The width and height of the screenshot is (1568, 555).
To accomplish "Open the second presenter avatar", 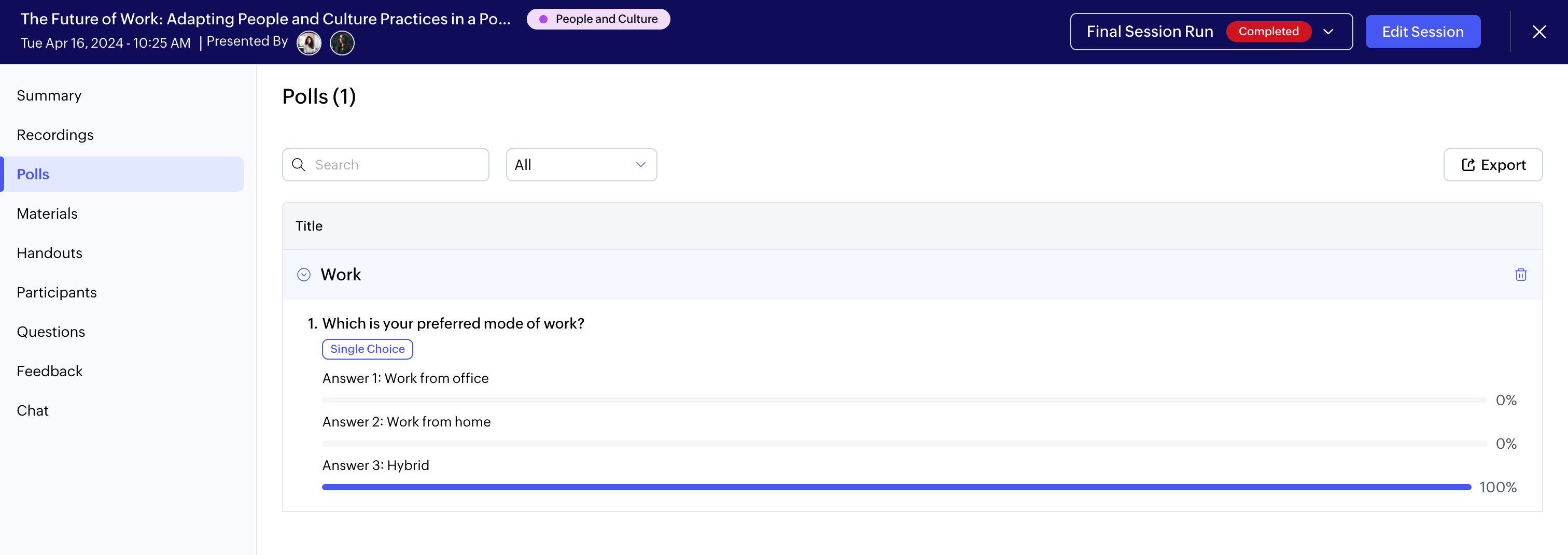I will pos(342,43).
